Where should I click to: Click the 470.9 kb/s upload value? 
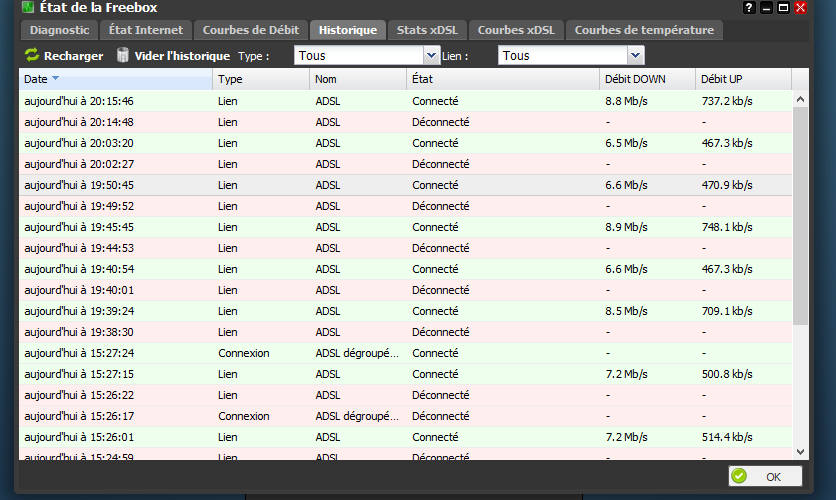coord(727,185)
